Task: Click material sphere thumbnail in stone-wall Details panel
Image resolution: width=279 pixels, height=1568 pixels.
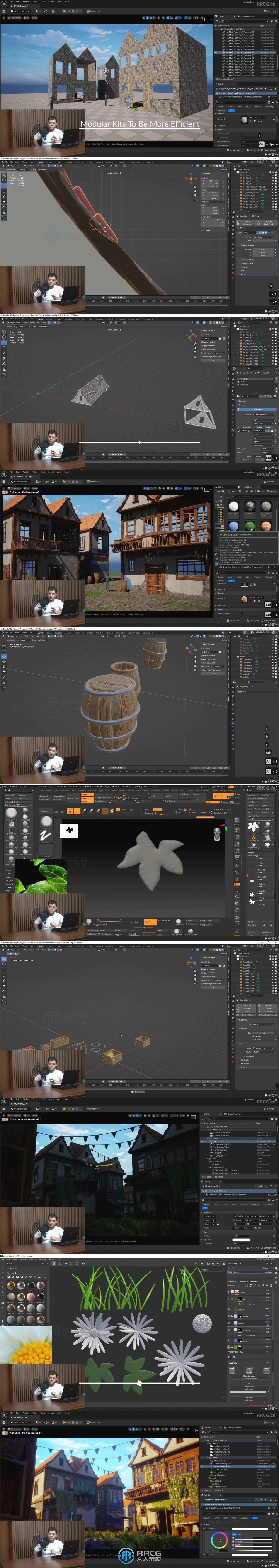Action: pos(244,120)
